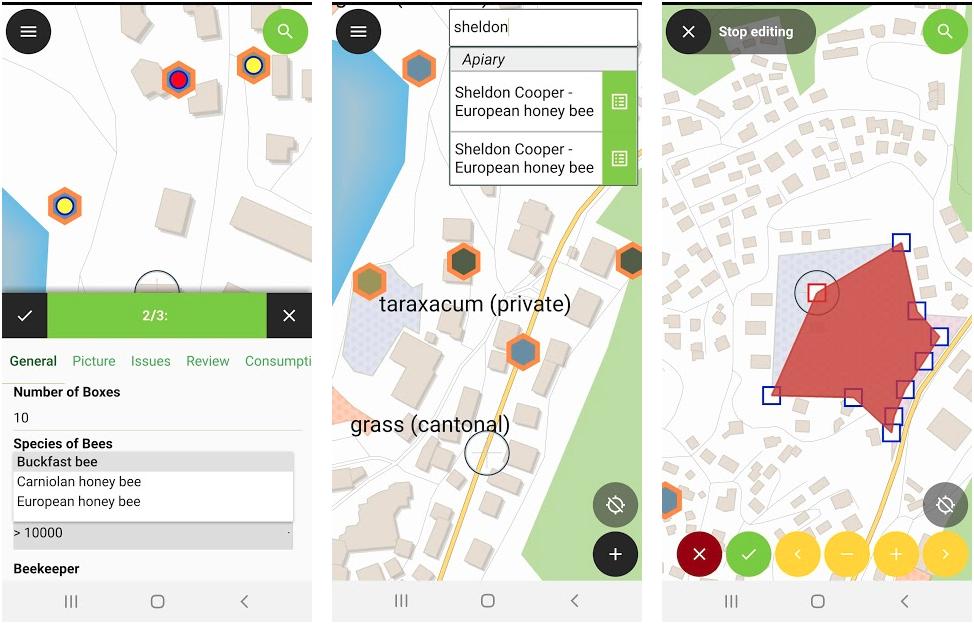Tap Android recent apps button in left screen
974x626 pixels.
coord(71,601)
